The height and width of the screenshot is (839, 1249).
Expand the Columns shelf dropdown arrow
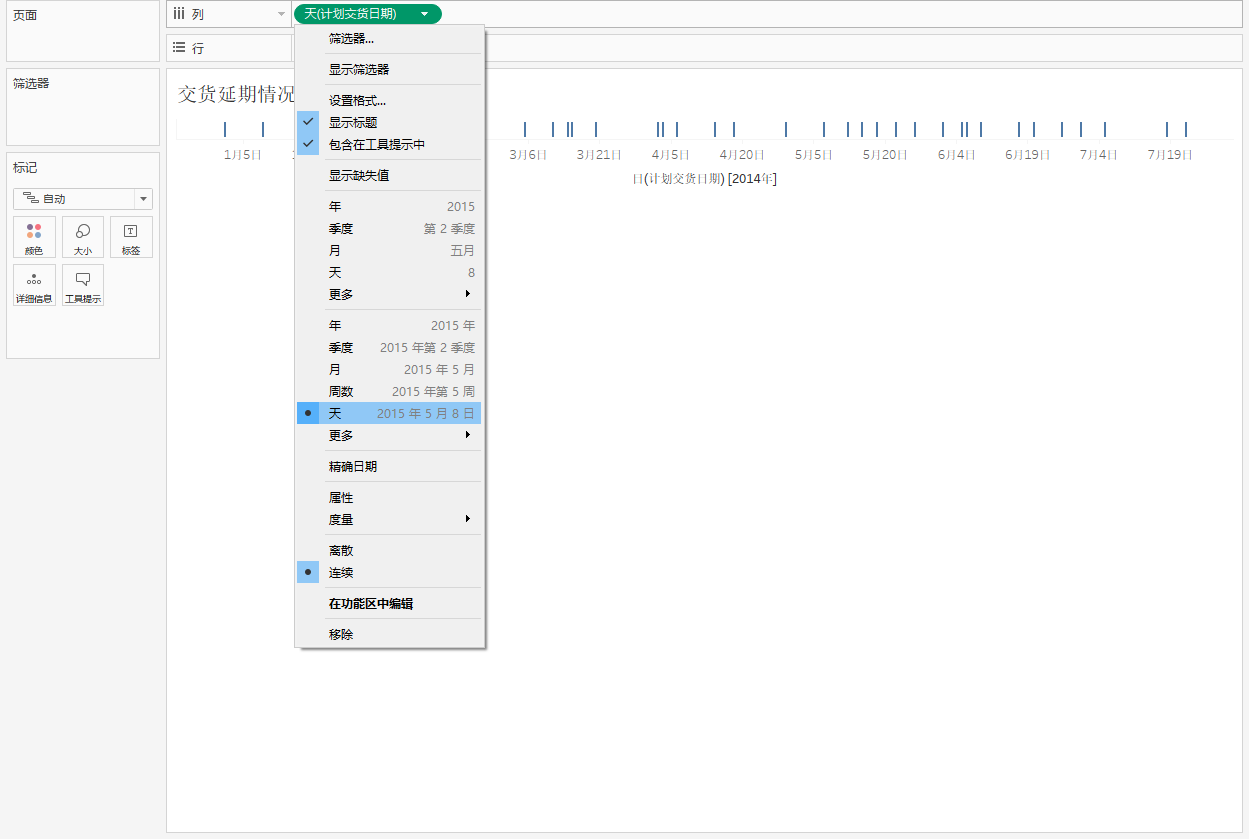[x=281, y=14]
